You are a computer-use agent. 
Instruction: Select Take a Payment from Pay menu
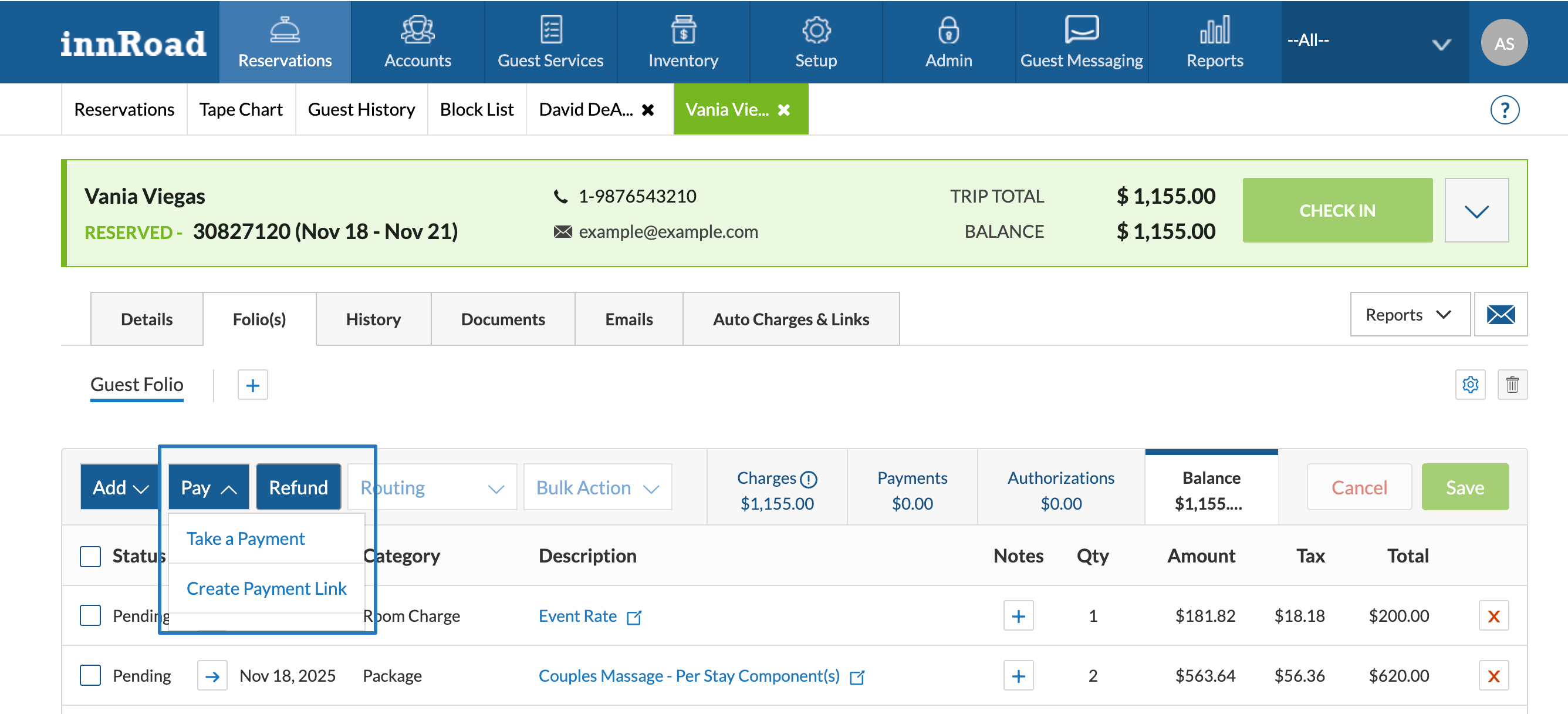click(x=245, y=538)
